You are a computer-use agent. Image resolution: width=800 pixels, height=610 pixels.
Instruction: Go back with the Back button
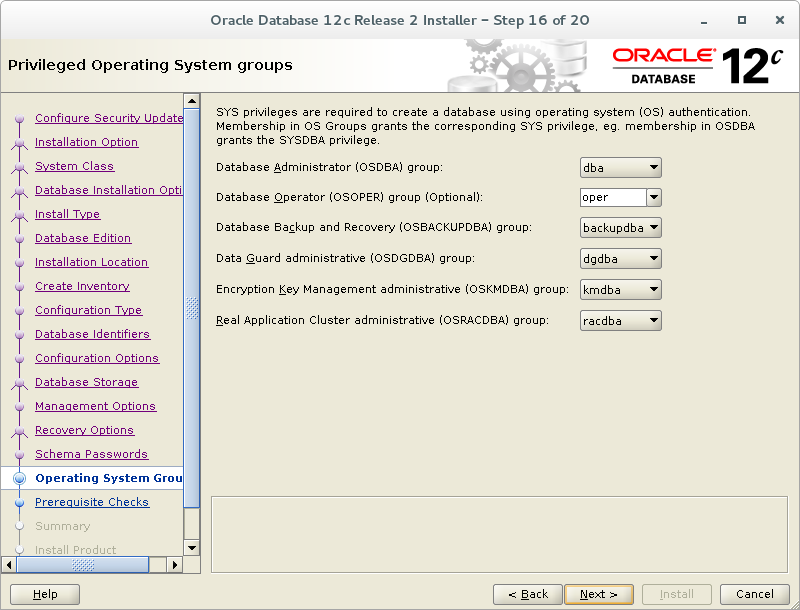[528, 594]
